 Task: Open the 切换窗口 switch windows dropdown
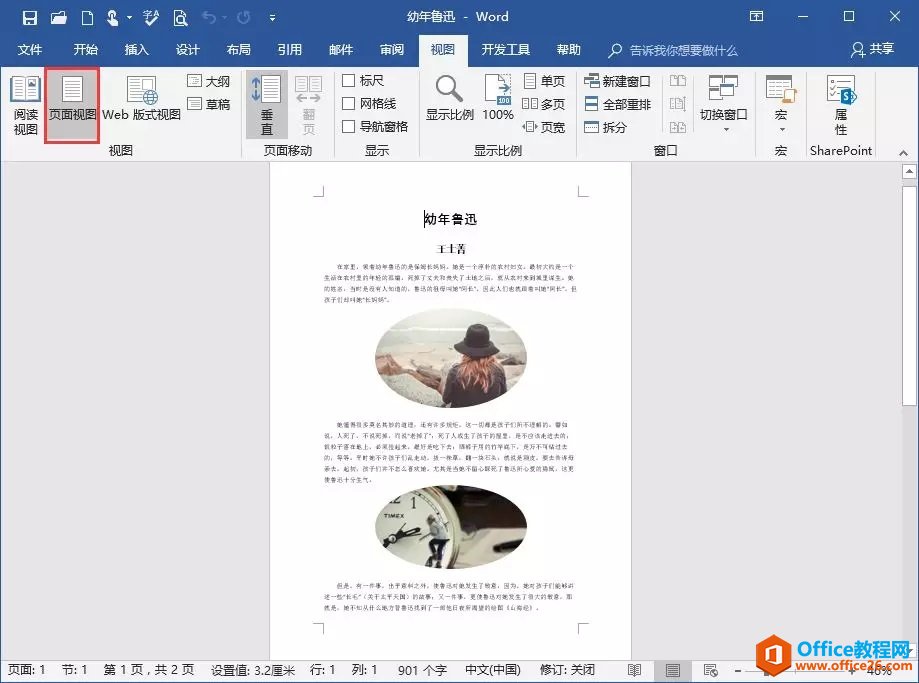click(724, 104)
